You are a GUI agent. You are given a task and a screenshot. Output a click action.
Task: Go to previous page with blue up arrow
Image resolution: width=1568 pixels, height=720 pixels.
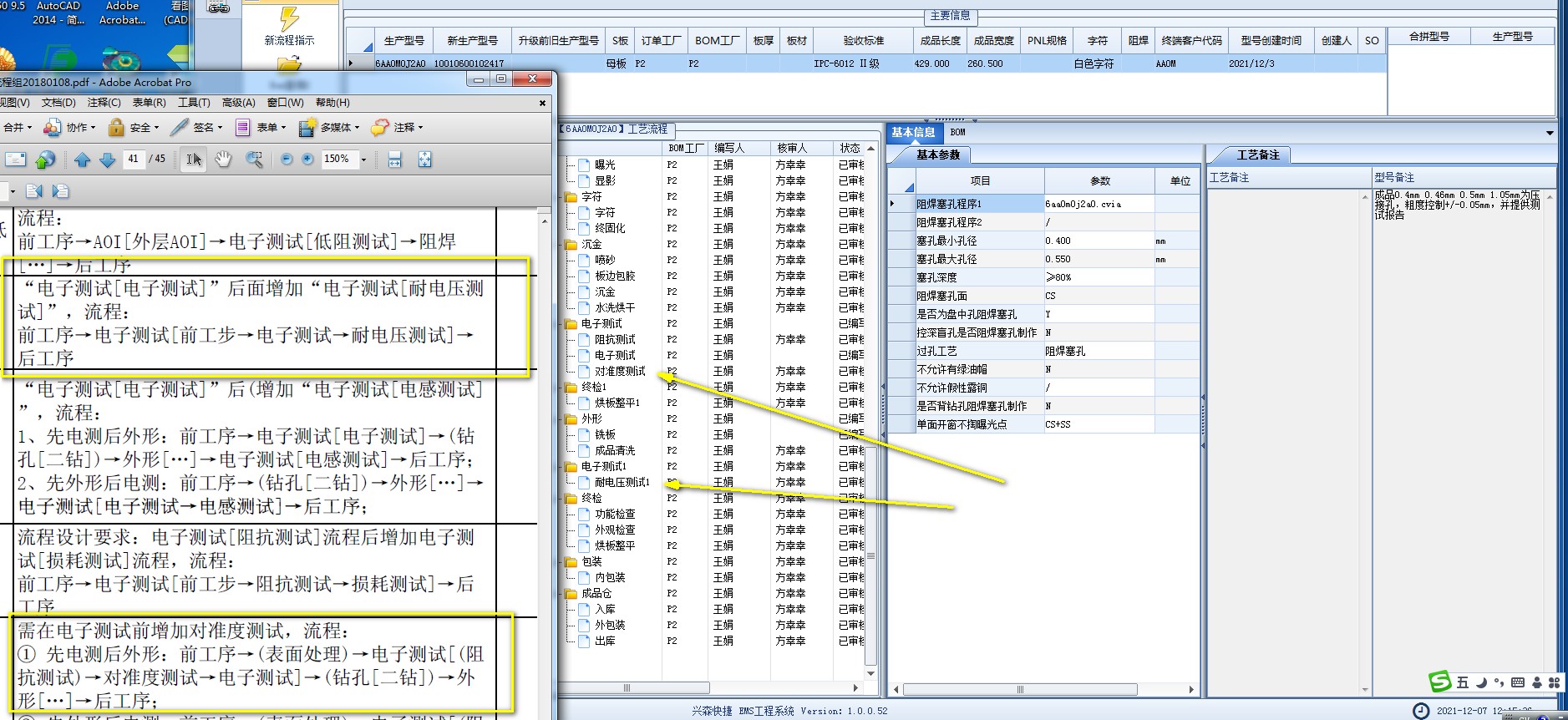click(x=82, y=160)
